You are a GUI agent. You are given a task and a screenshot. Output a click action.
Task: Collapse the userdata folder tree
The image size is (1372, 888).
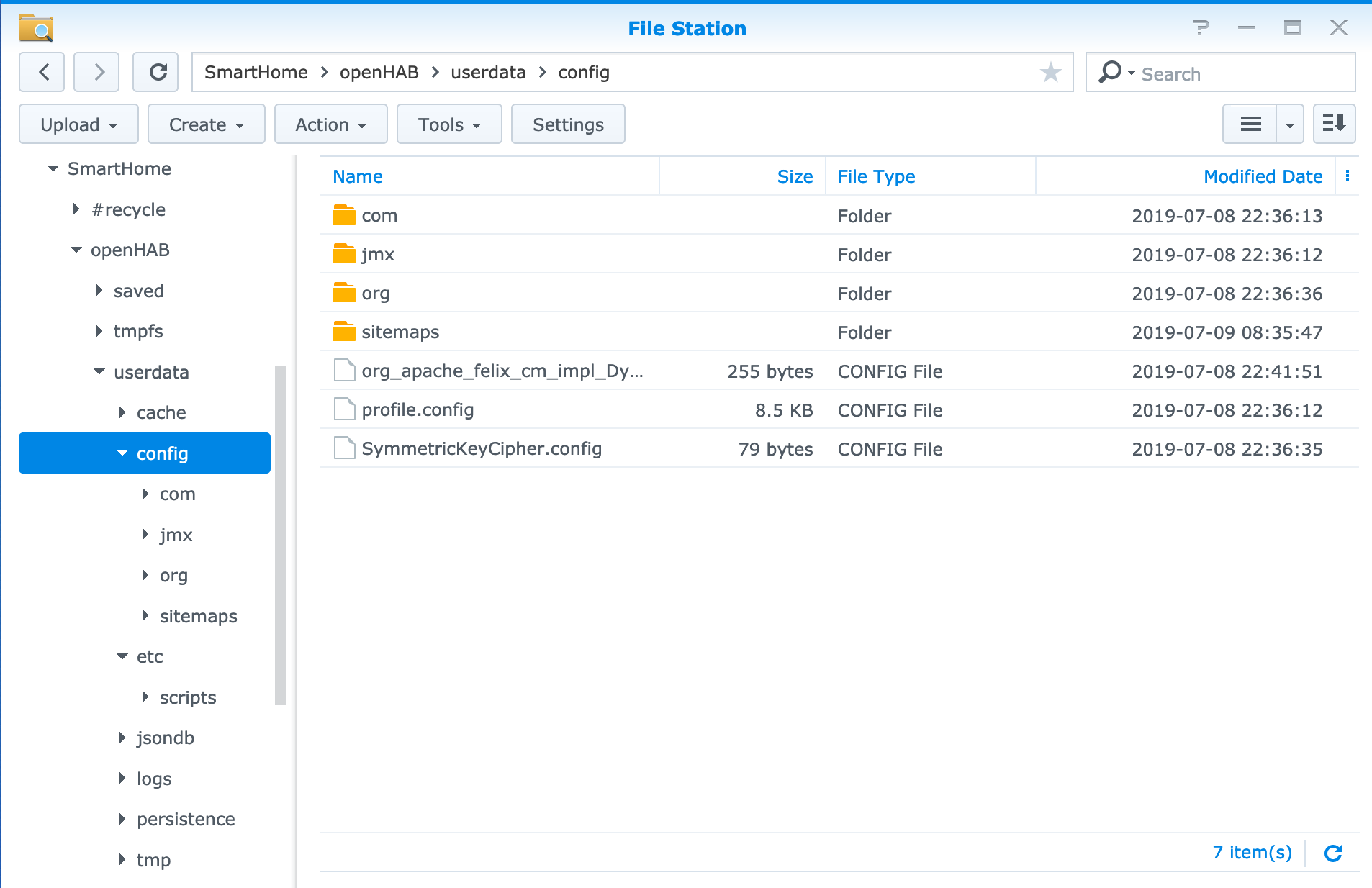pos(99,371)
